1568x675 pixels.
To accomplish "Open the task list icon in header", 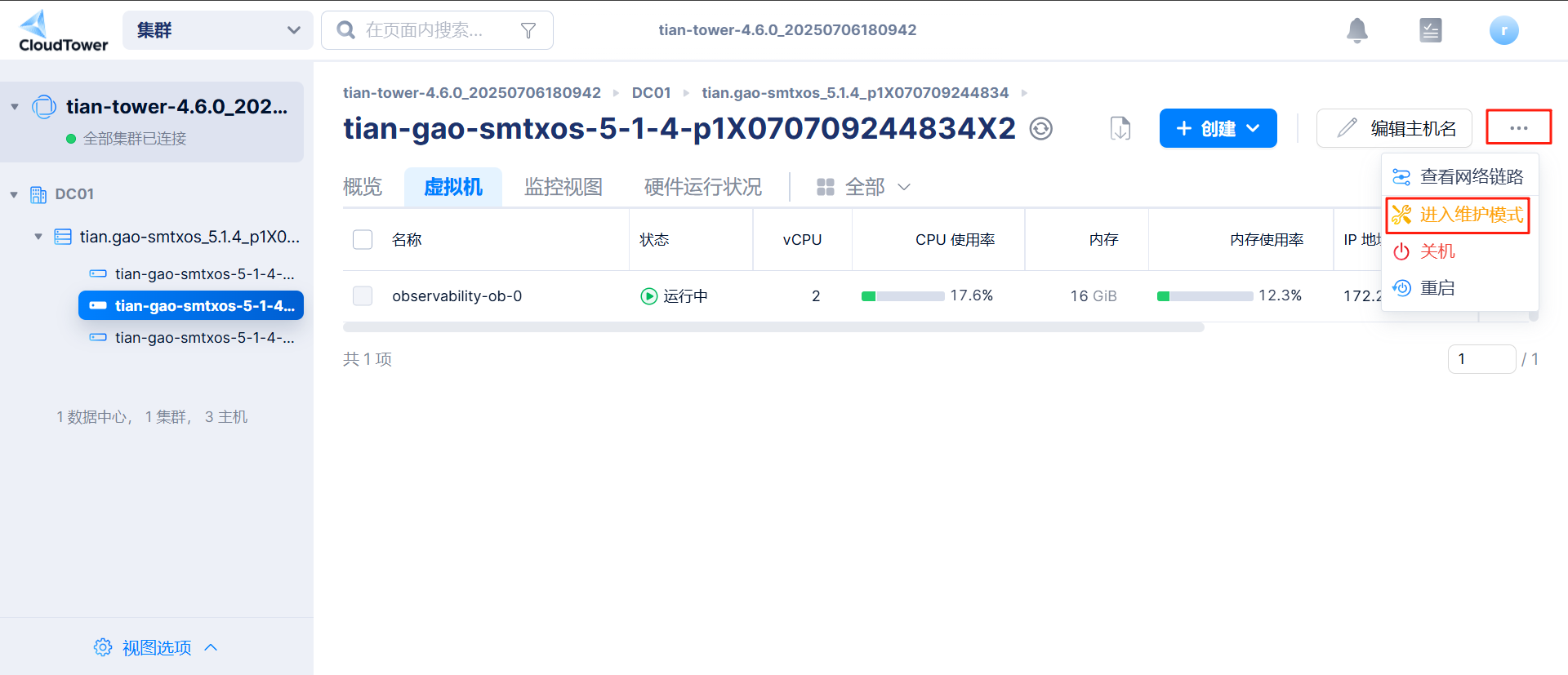I will point(1430,30).
